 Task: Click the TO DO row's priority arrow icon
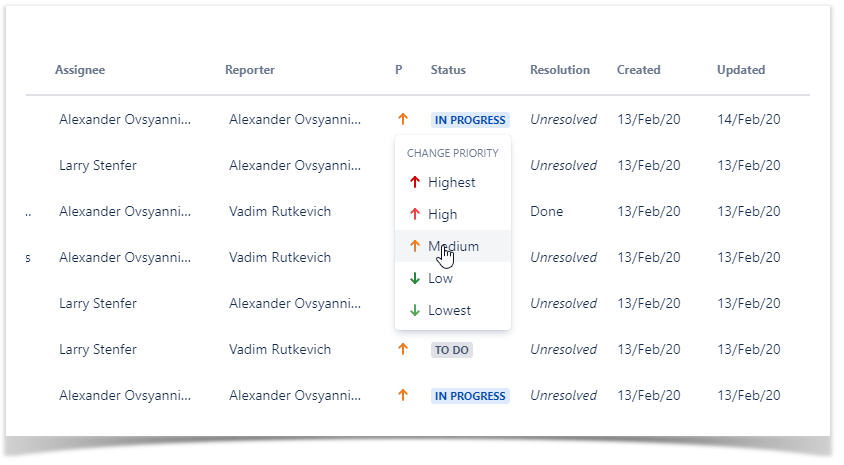[x=403, y=349]
